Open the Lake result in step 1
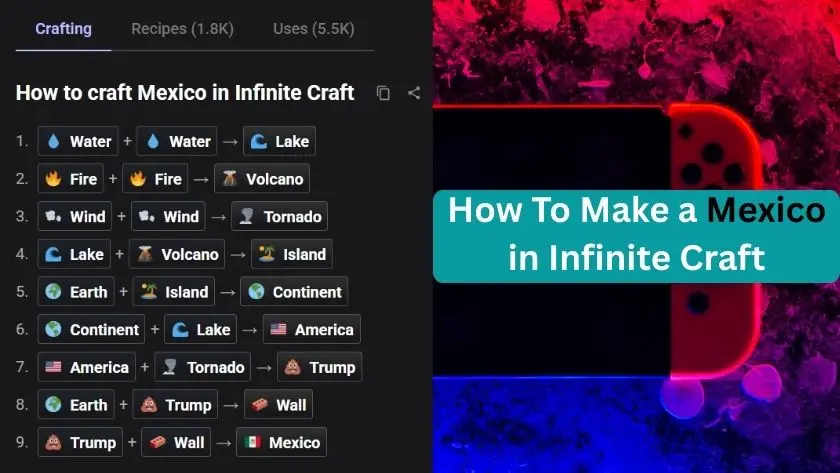Viewport: 840px width, 473px height. [279, 141]
